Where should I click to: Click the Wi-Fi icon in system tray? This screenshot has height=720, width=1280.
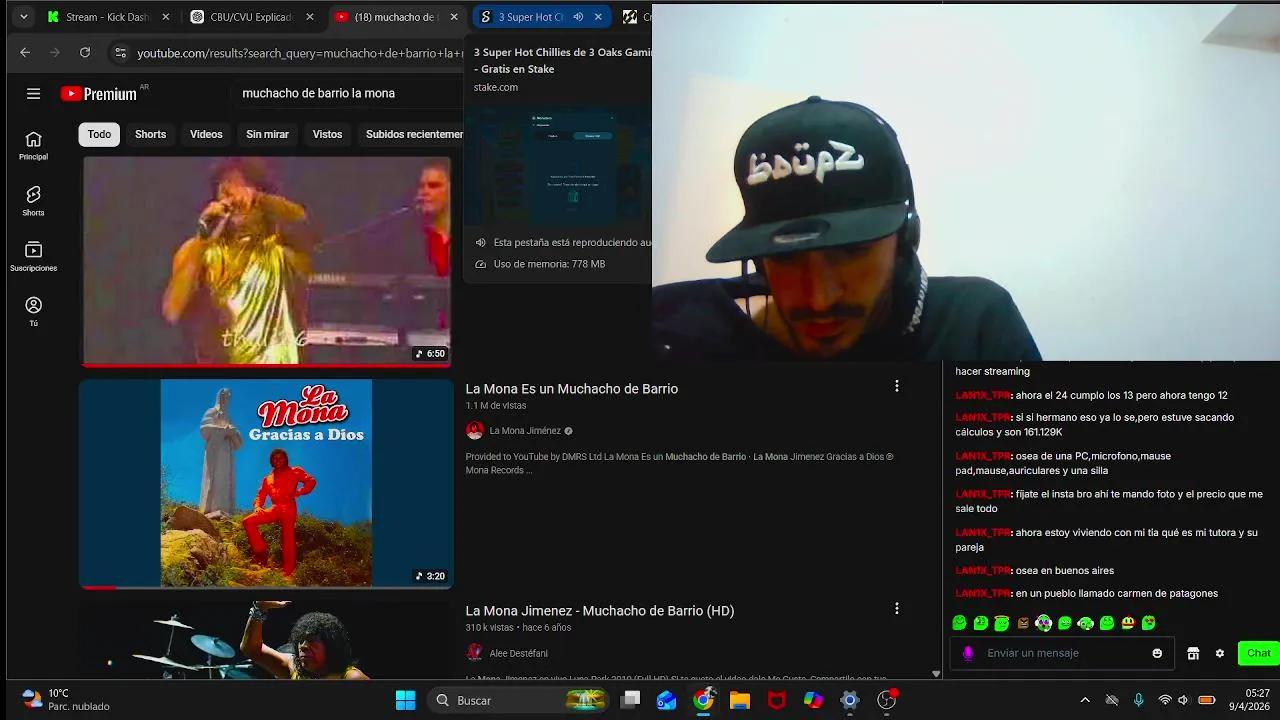point(1164,700)
